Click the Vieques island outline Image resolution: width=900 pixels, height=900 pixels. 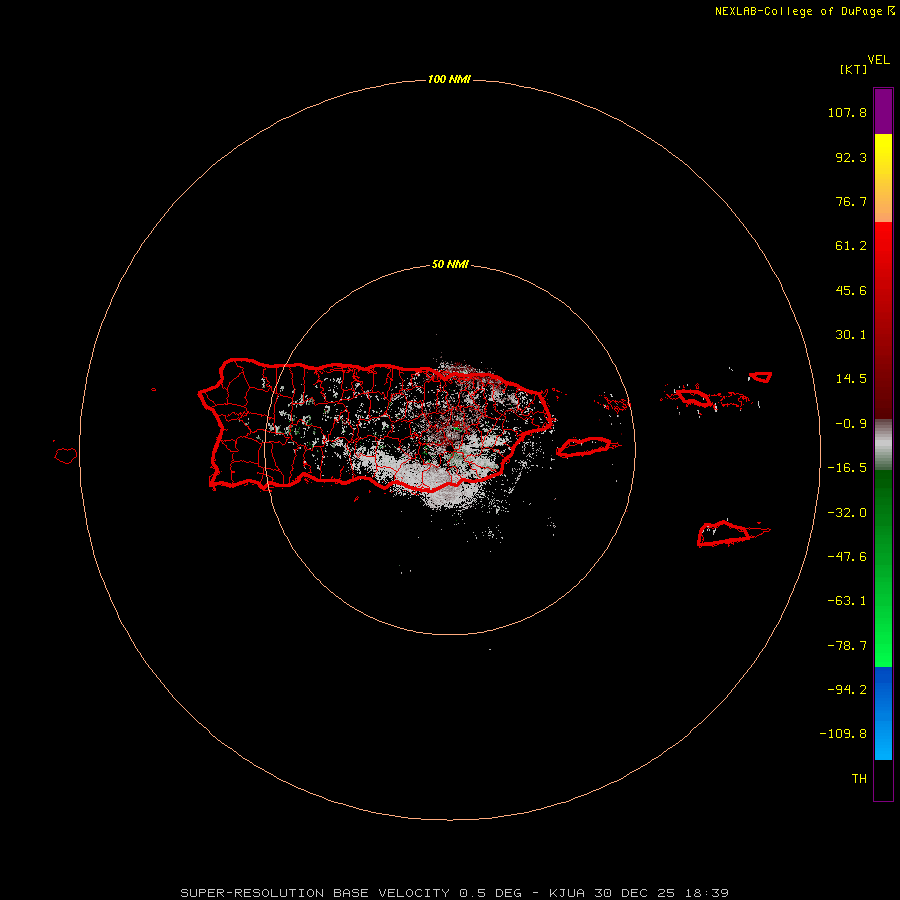584,447
